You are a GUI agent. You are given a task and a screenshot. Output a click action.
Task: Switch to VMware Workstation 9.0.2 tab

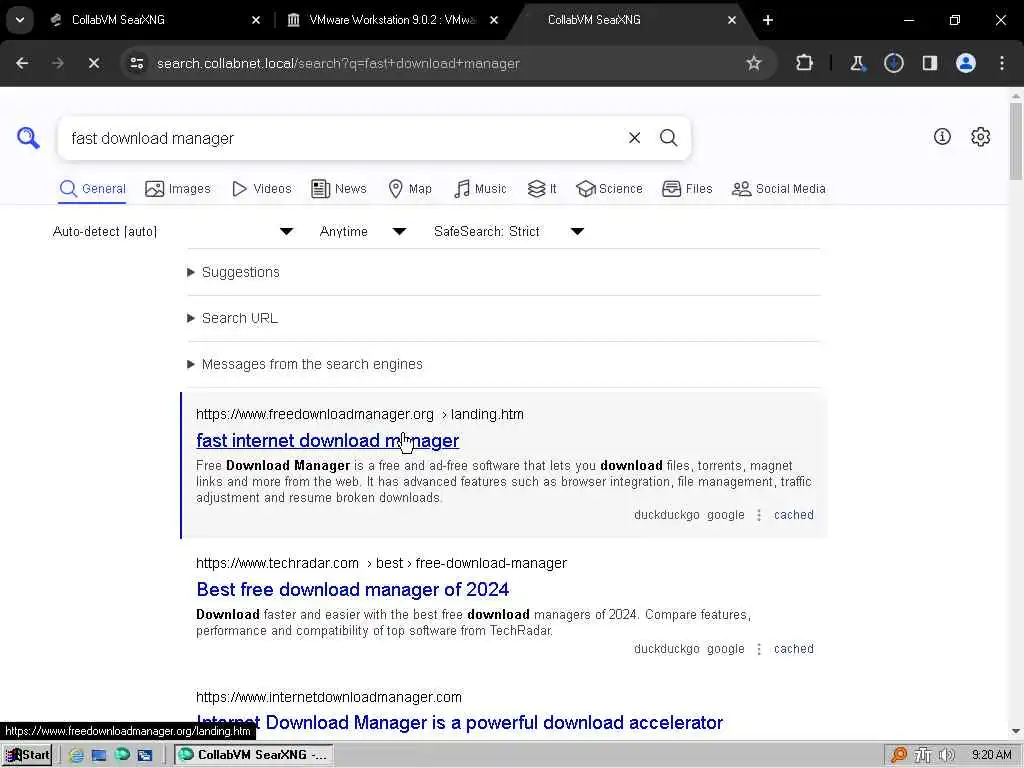pos(392,20)
